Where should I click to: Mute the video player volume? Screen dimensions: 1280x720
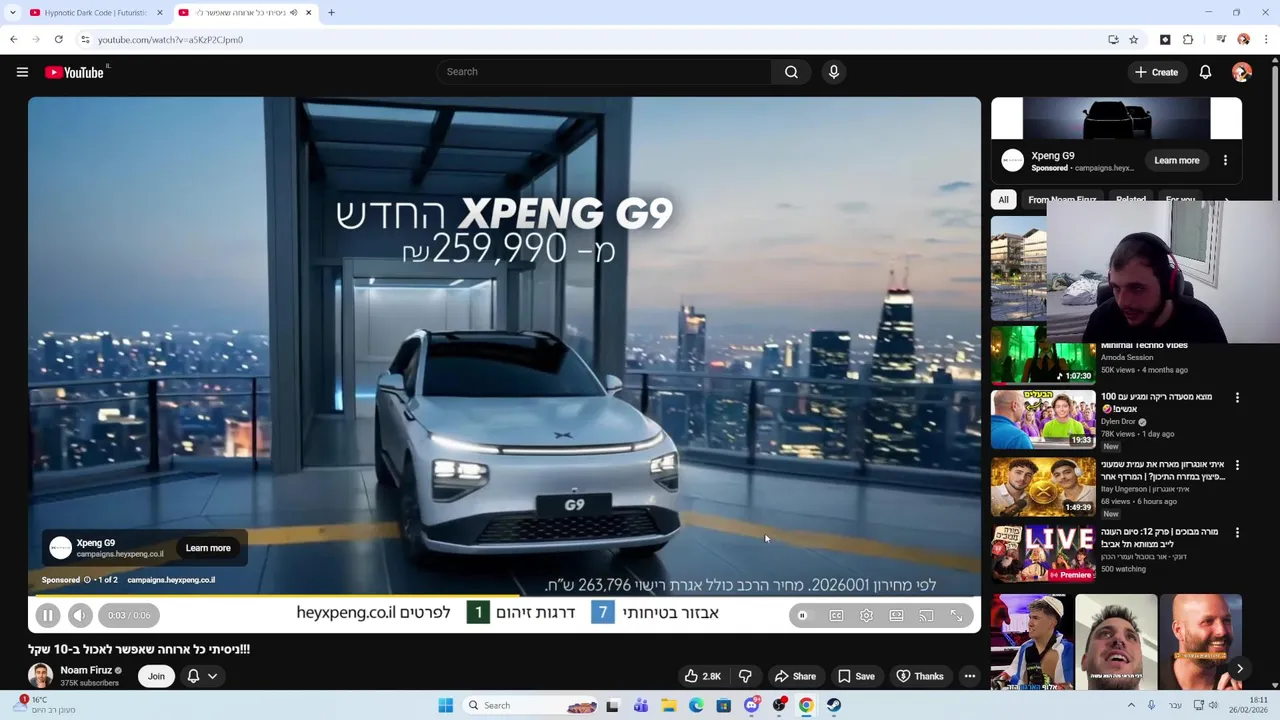click(80, 615)
